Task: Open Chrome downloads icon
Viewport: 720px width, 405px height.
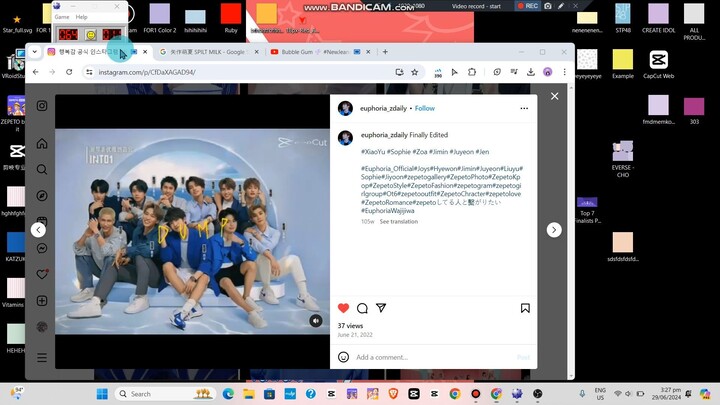Action: coord(531,72)
